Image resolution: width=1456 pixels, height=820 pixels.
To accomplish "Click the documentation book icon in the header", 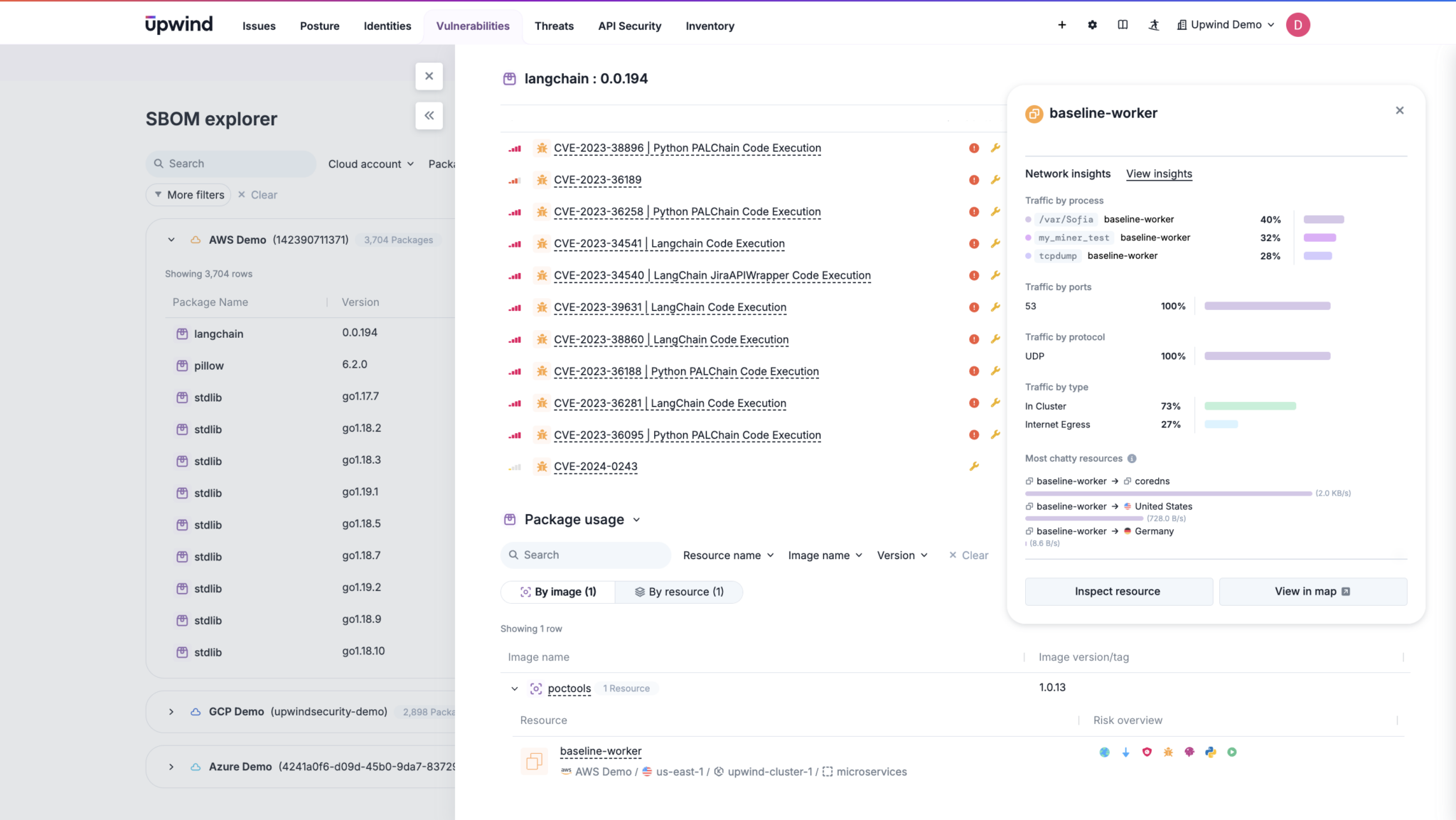I will pyautogui.click(x=1123, y=24).
